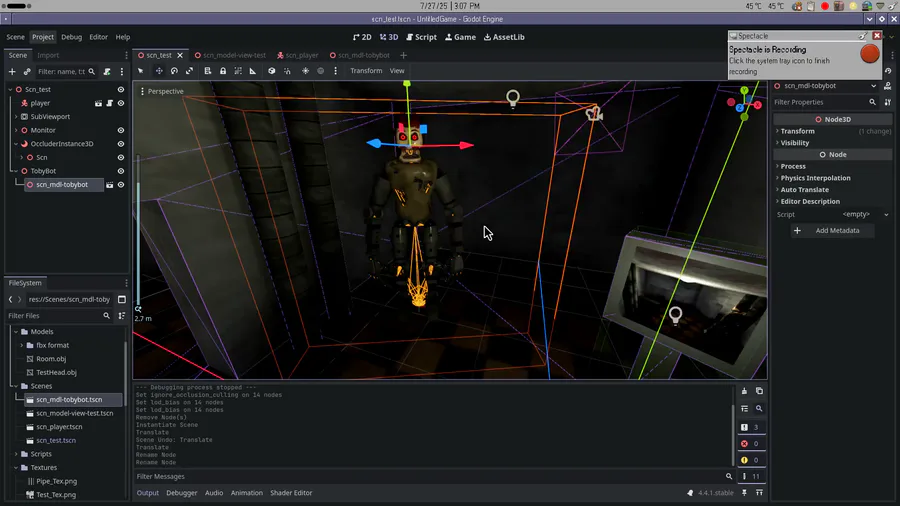Toggle standard messages filter showing 3
The height and width of the screenshot is (506, 900).
tap(751, 427)
